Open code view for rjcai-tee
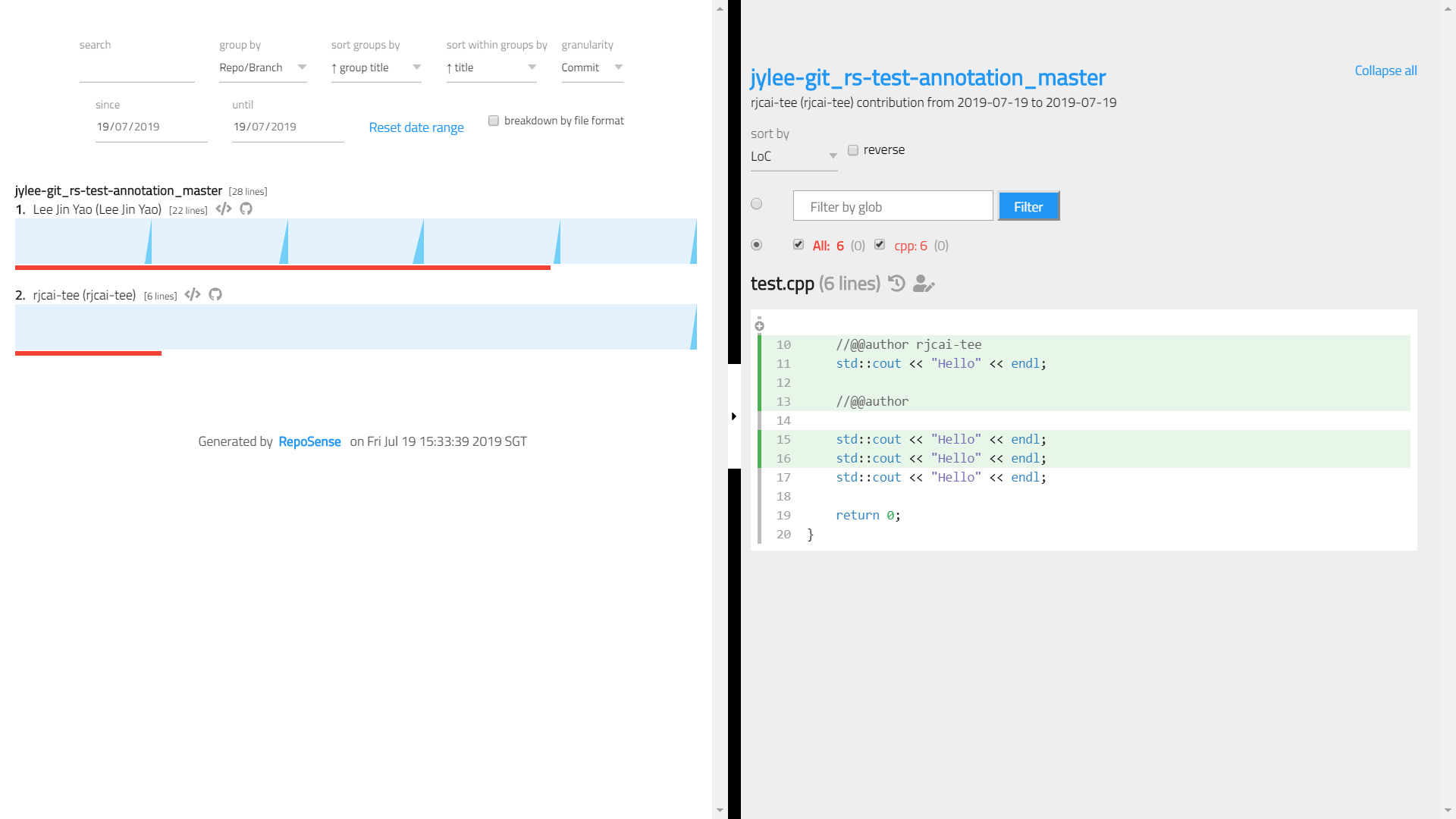 193,295
